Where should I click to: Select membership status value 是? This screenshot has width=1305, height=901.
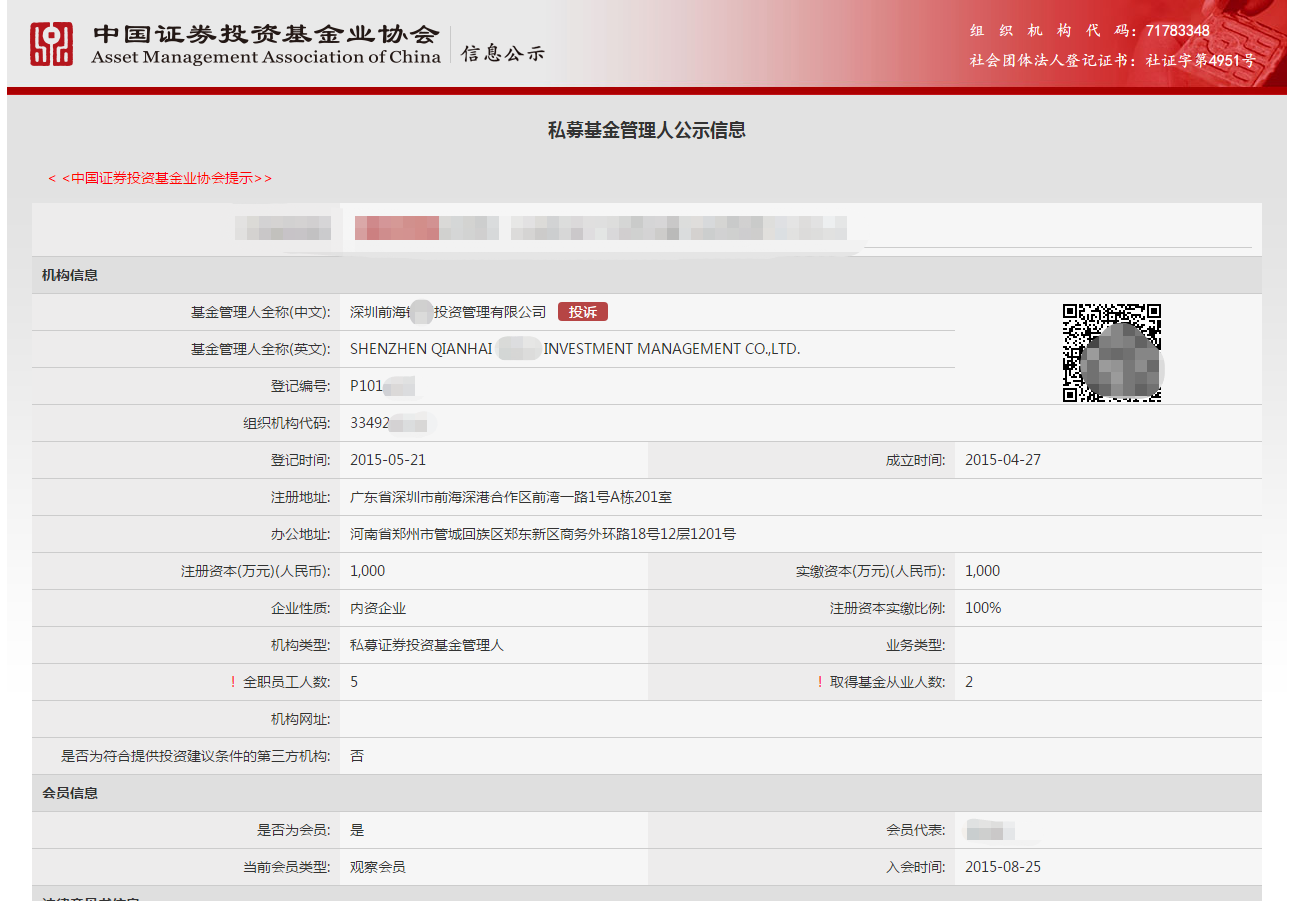tap(357, 830)
